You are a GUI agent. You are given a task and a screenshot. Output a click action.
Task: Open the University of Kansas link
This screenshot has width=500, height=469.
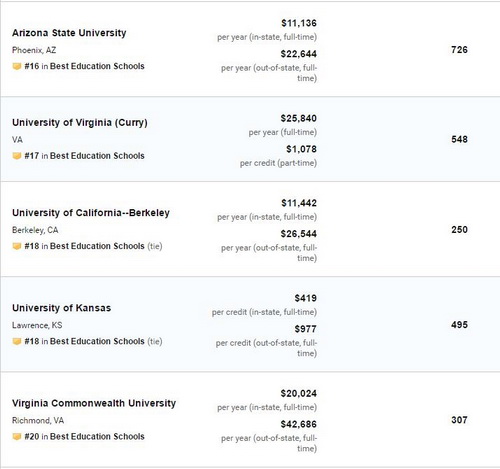point(62,308)
